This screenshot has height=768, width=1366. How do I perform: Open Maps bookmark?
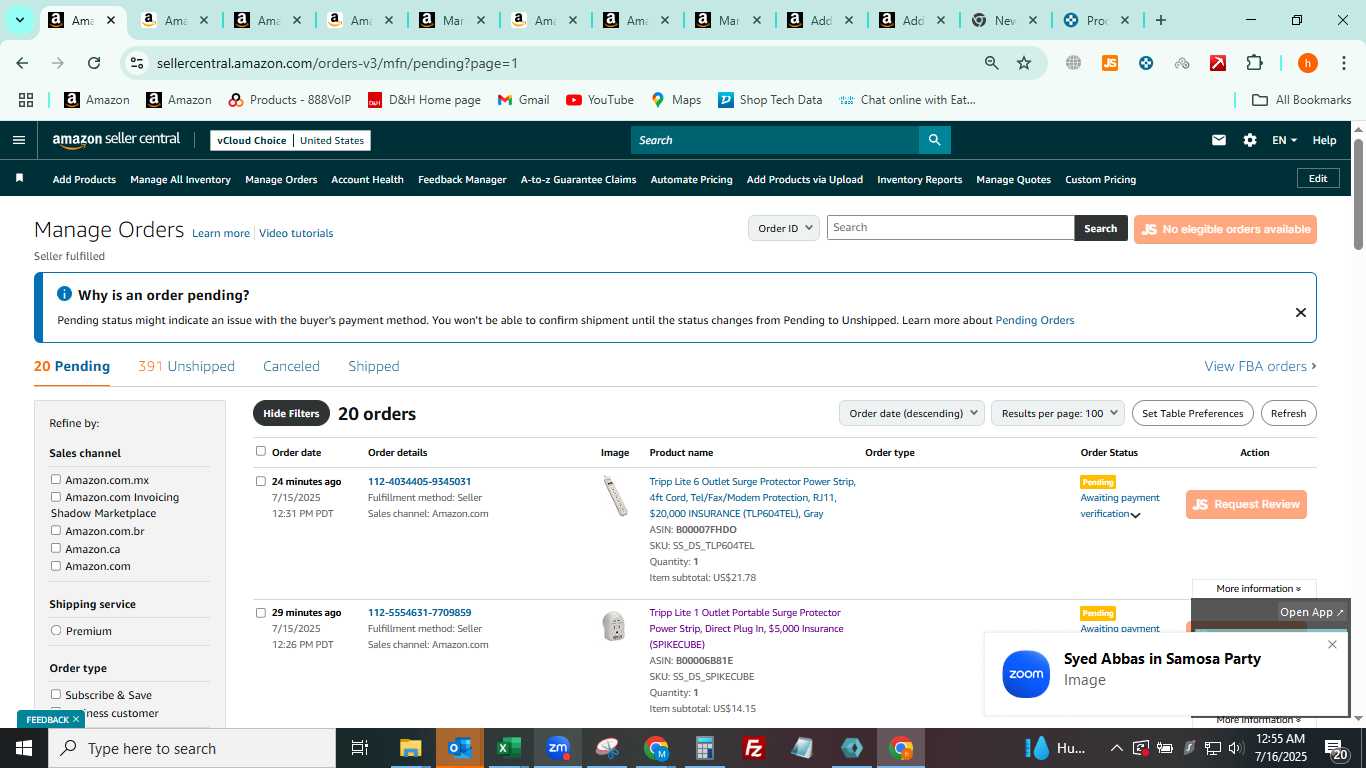[676, 100]
